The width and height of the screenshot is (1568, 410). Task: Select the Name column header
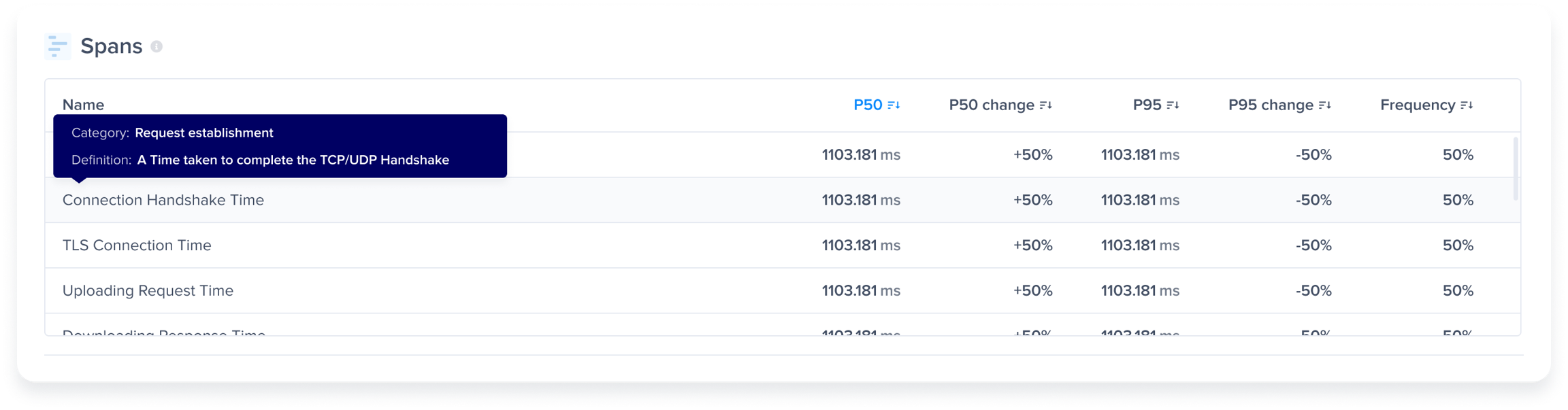coord(83,105)
